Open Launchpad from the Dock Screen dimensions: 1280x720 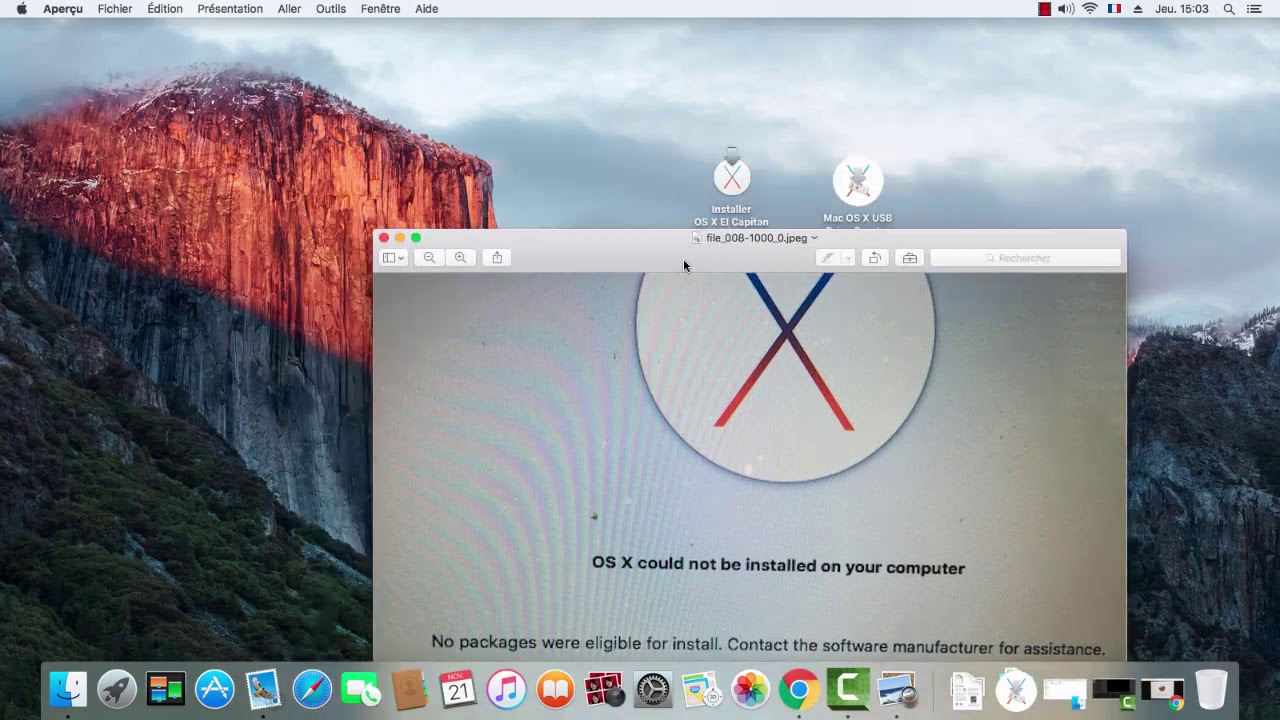tap(117, 689)
